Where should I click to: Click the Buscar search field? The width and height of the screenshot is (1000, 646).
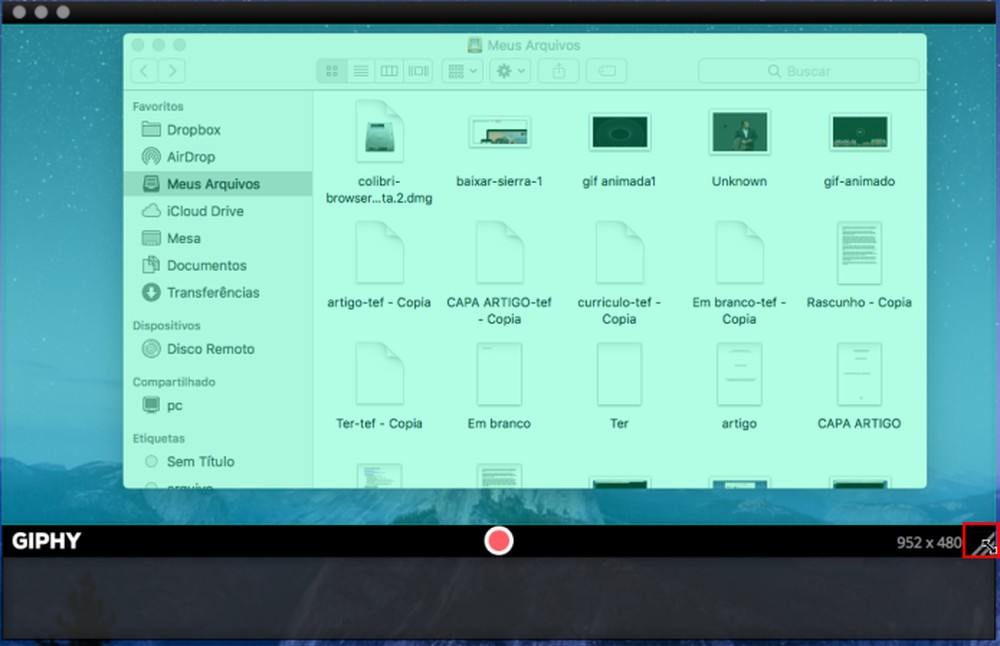click(808, 71)
